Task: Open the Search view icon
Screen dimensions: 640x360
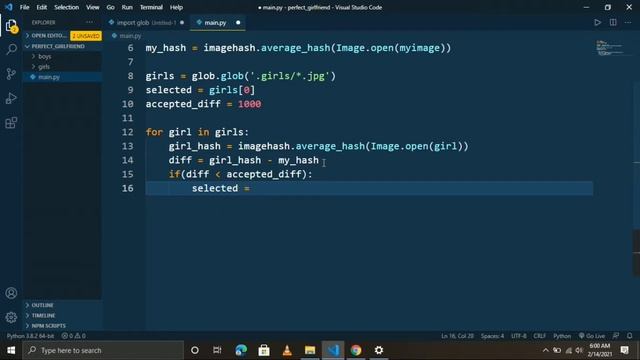Action: click(11, 50)
